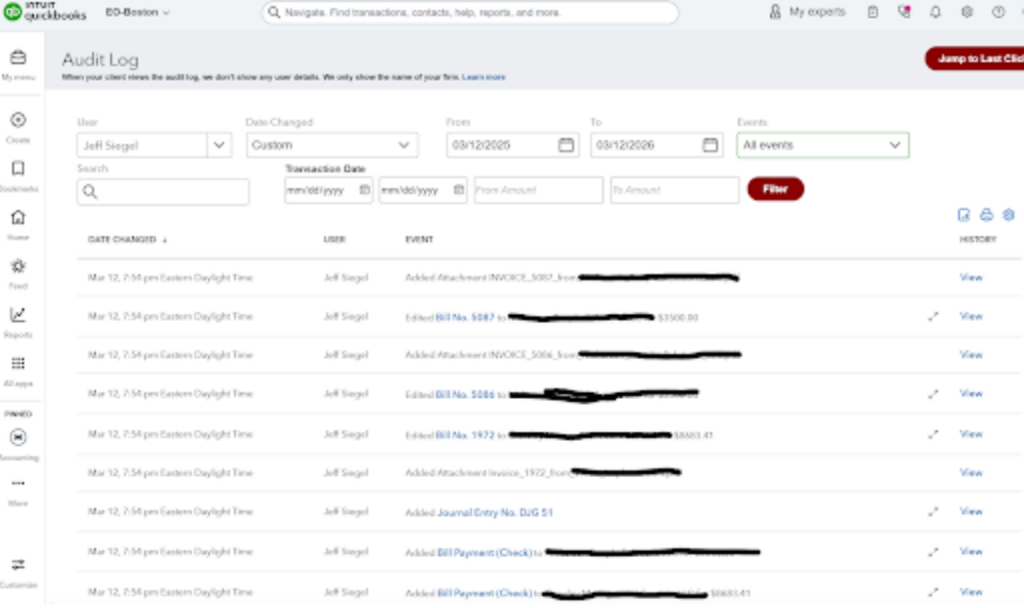The height and width of the screenshot is (608, 1024).
Task: Open the Reports icon in sidebar
Action: coord(18,316)
